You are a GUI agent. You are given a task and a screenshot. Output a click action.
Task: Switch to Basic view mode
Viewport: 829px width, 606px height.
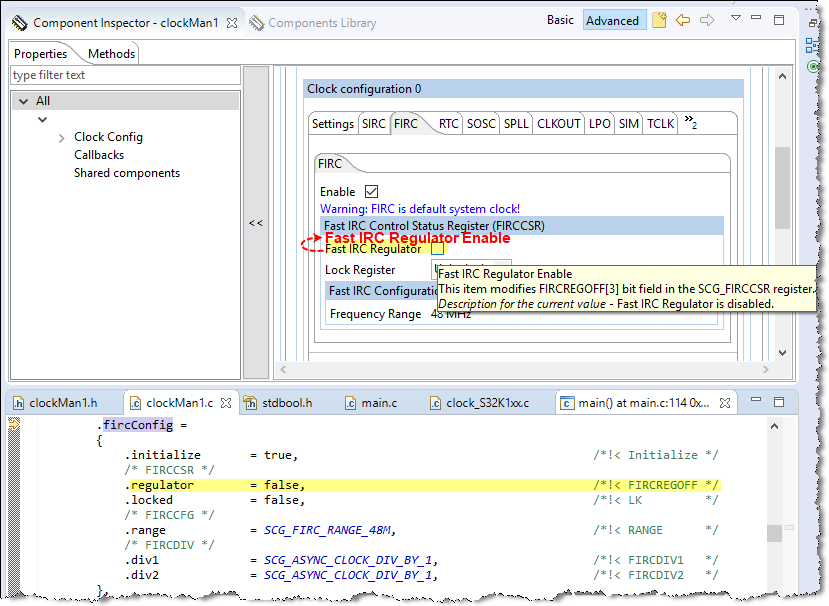tap(560, 20)
